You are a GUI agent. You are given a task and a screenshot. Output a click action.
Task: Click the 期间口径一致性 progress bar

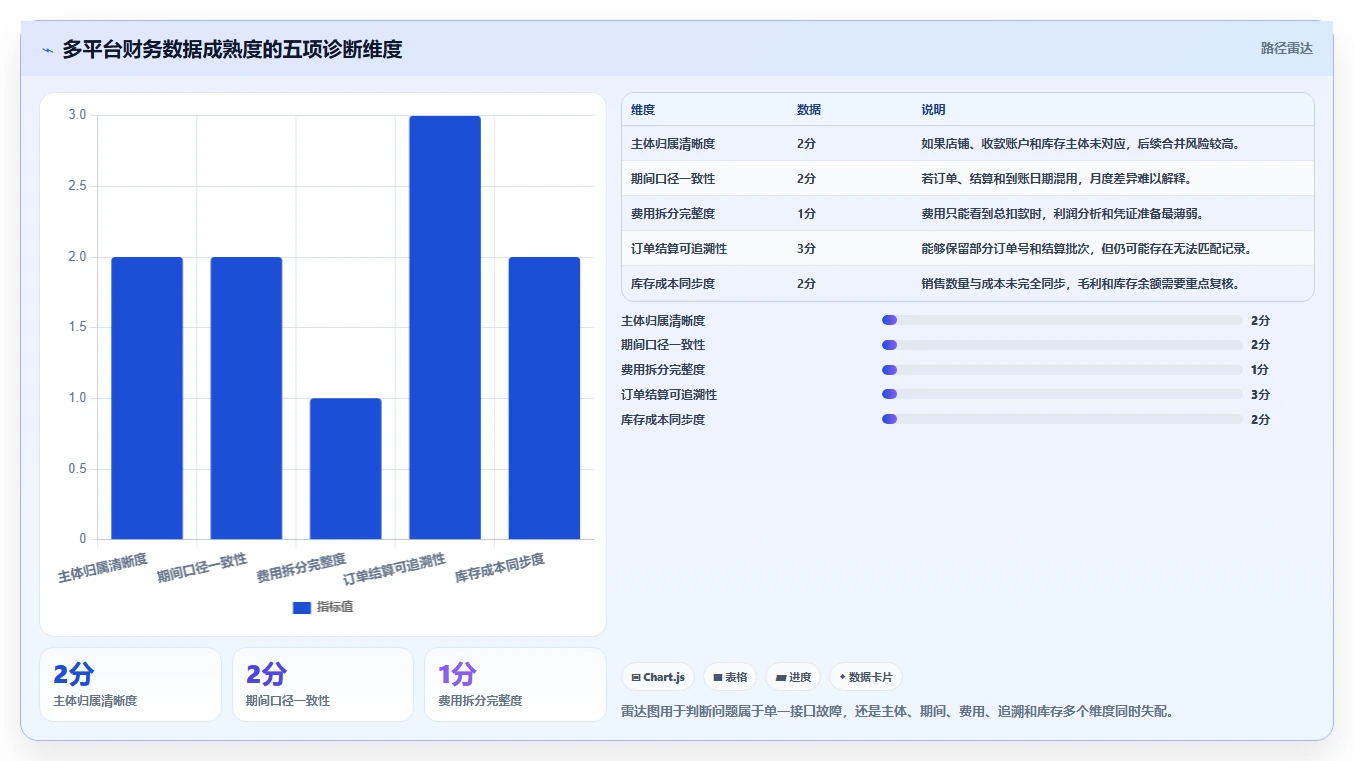[x=1062, y=345]
